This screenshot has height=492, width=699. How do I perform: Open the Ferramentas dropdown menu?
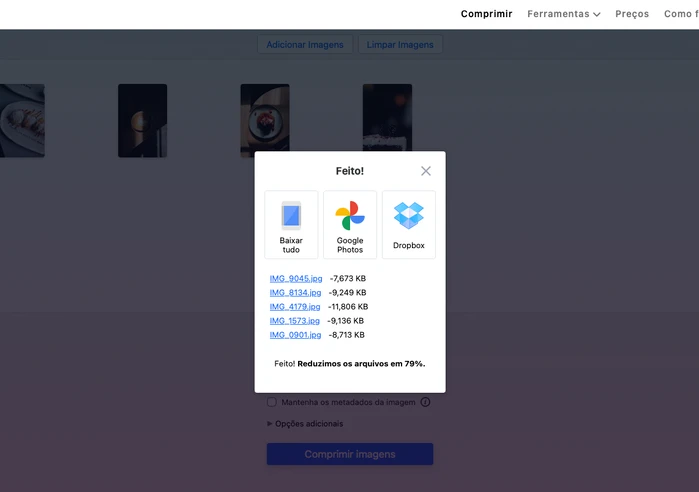click(564, 14)
